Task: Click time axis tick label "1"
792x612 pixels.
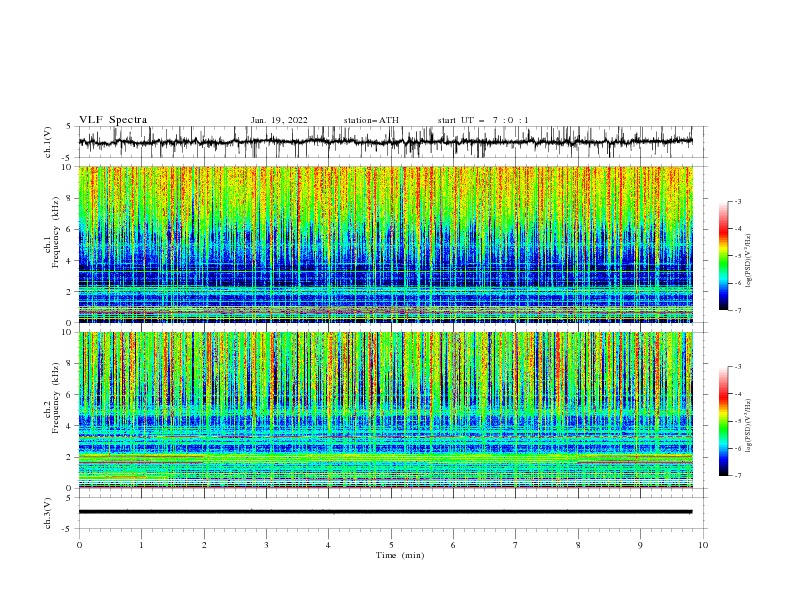Action: (141, 545)
